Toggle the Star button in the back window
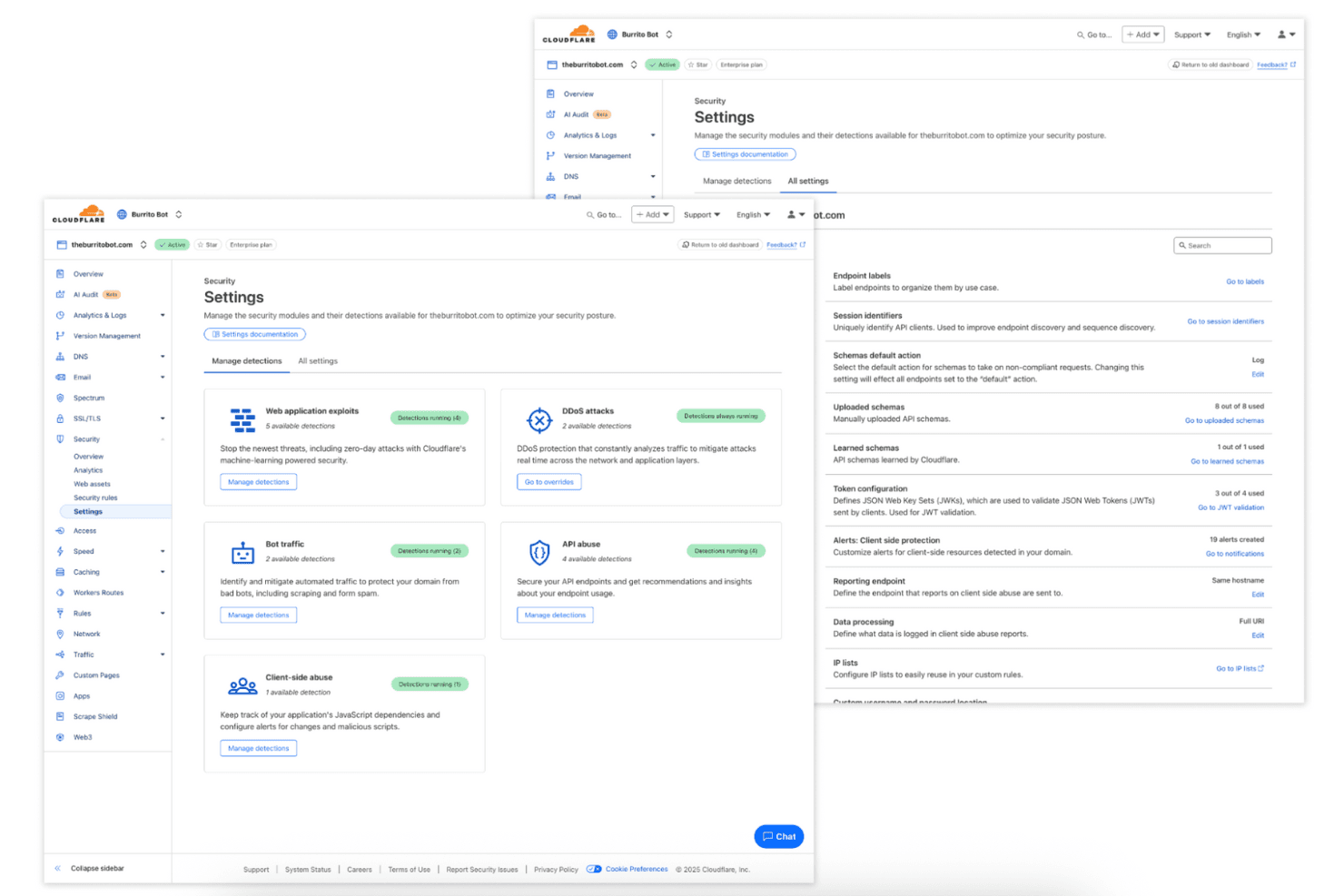This screenshot has height=896, width=1344. [x=697, y=64]
